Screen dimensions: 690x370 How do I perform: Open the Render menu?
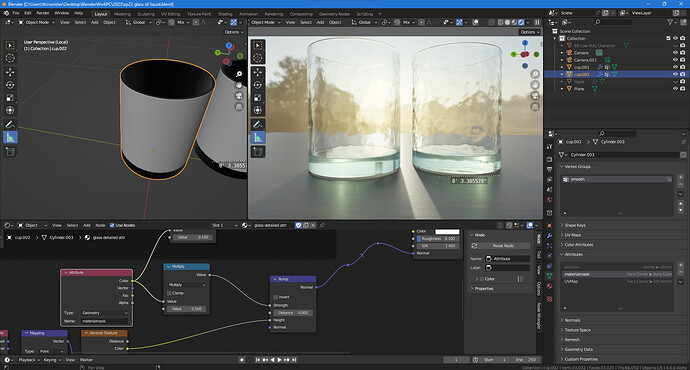pos(43,13)
